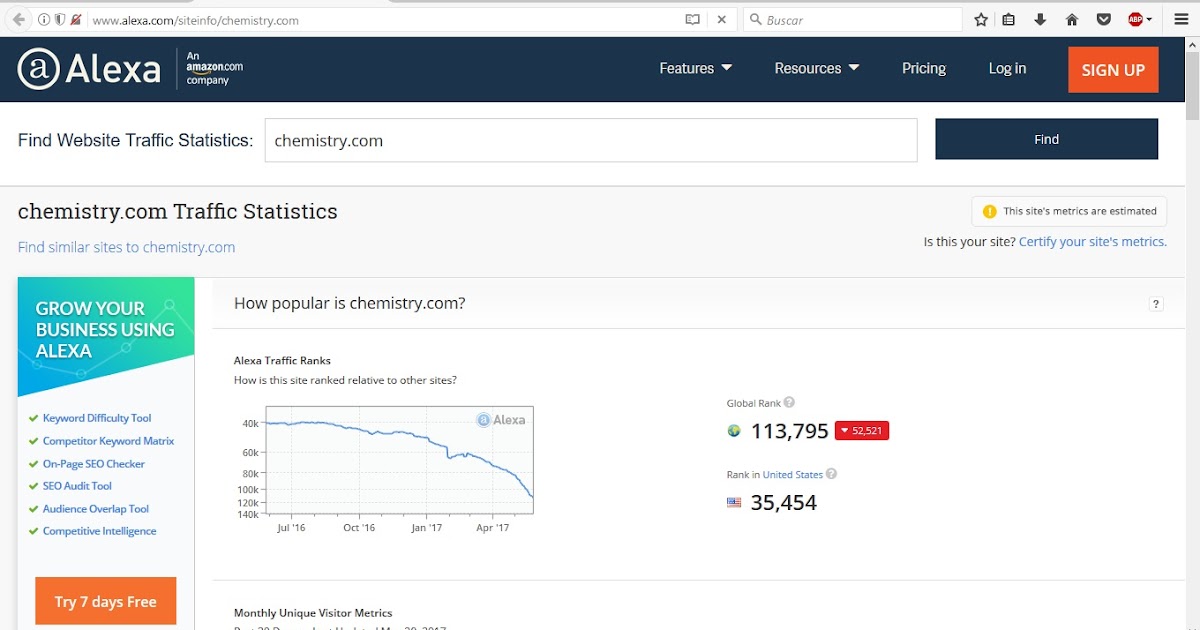
Task: Open the Pricing page
Action: [924, 68]
